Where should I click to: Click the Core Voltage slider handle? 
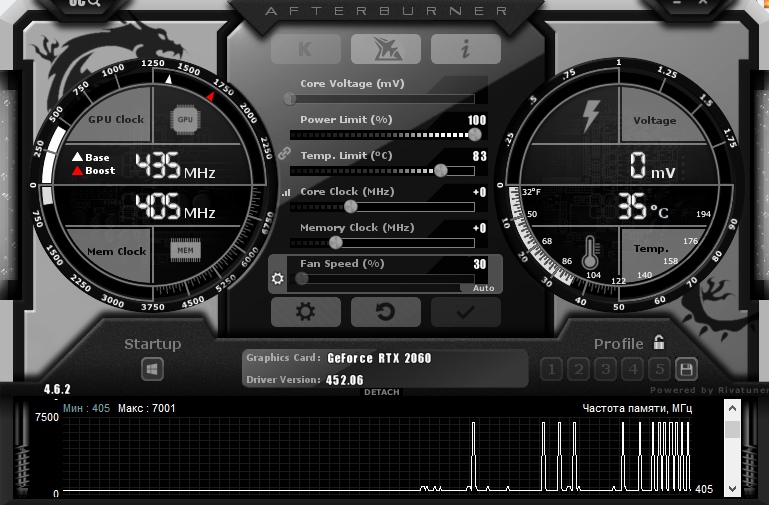coord(290,99)
